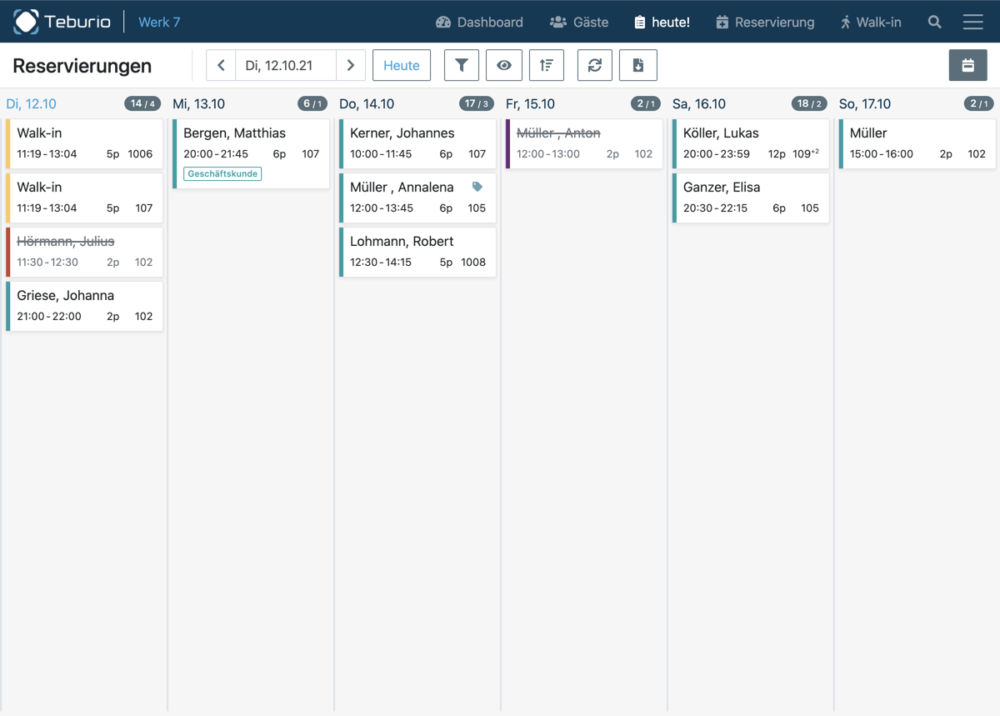1000x716 pixels.
Task: Click the search magnifier icon
Action: (934, 22)
